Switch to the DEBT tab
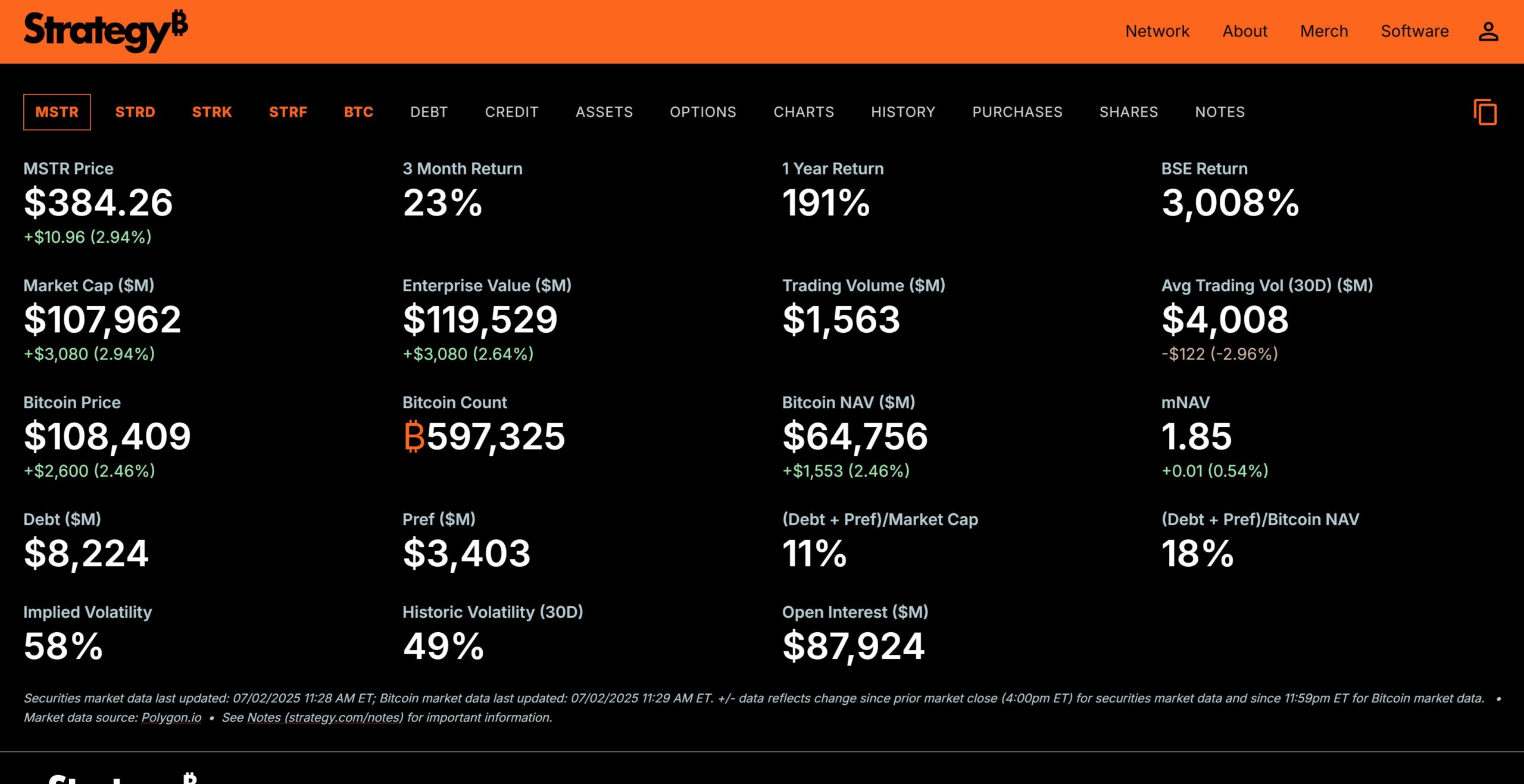1524x784 pixels. point(429,112)
